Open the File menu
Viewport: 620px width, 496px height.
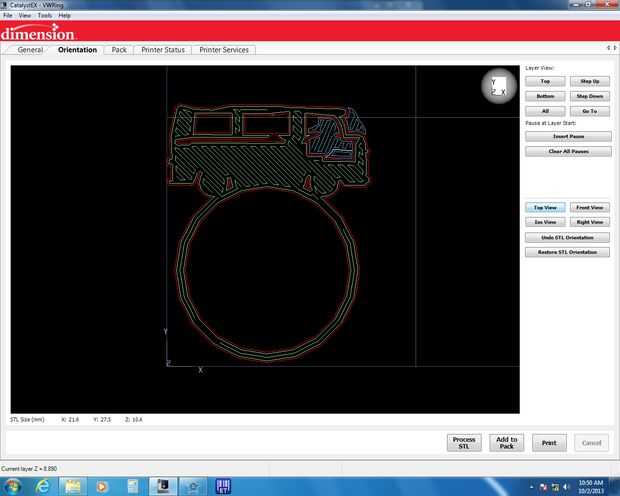point(8,15)
